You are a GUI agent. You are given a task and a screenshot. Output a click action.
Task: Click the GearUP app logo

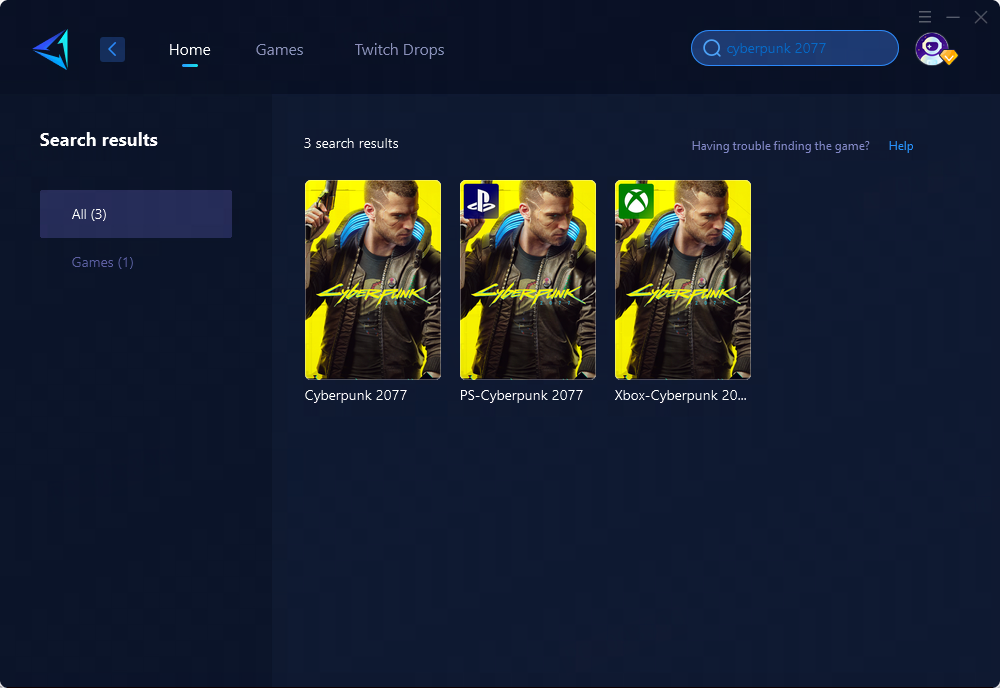pos(51,49)
